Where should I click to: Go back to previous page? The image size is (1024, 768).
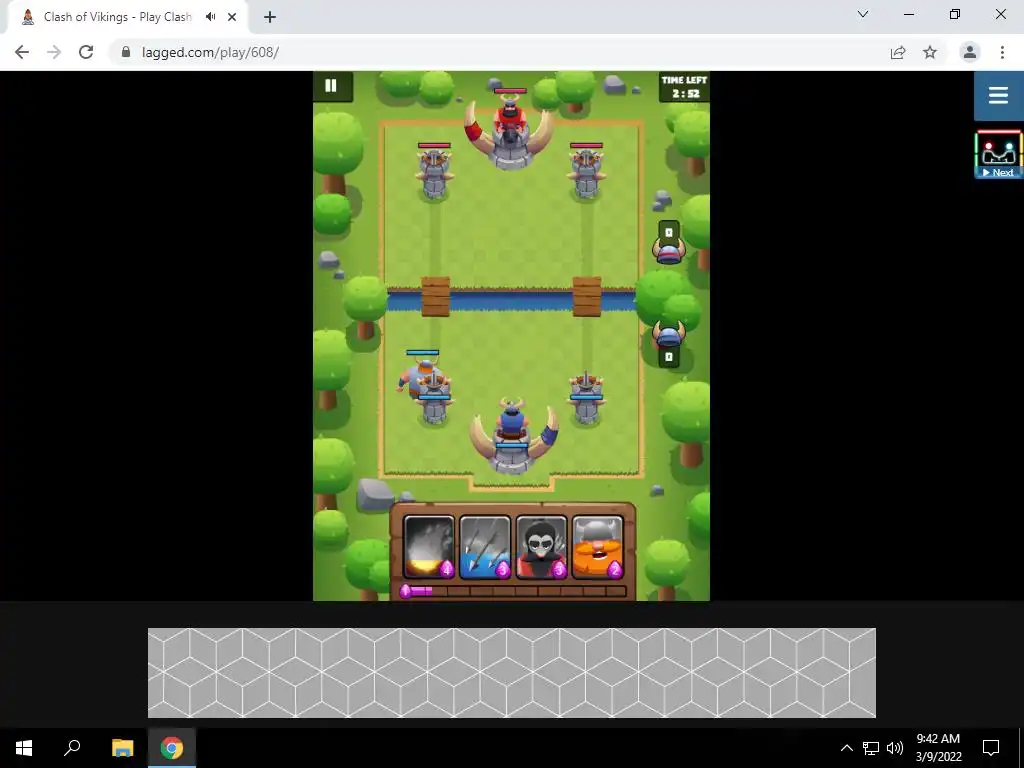click(x=22, y=52)
